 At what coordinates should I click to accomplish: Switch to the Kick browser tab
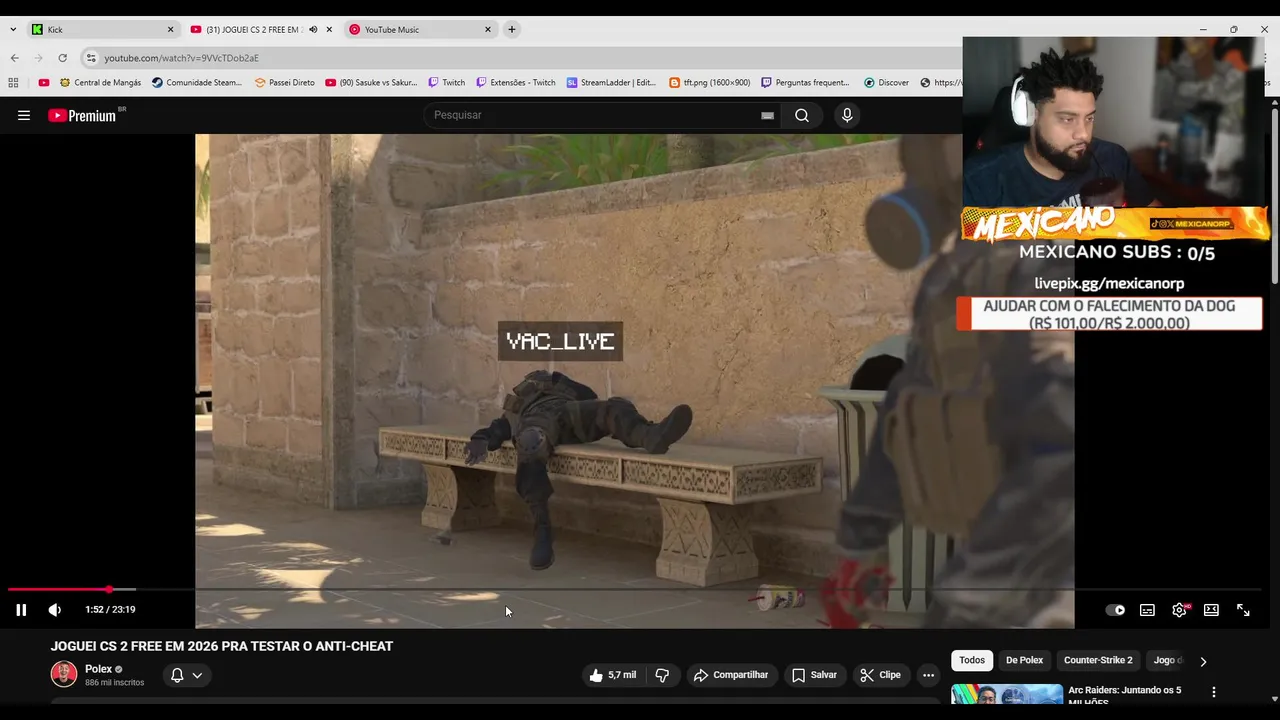point(103,30)
